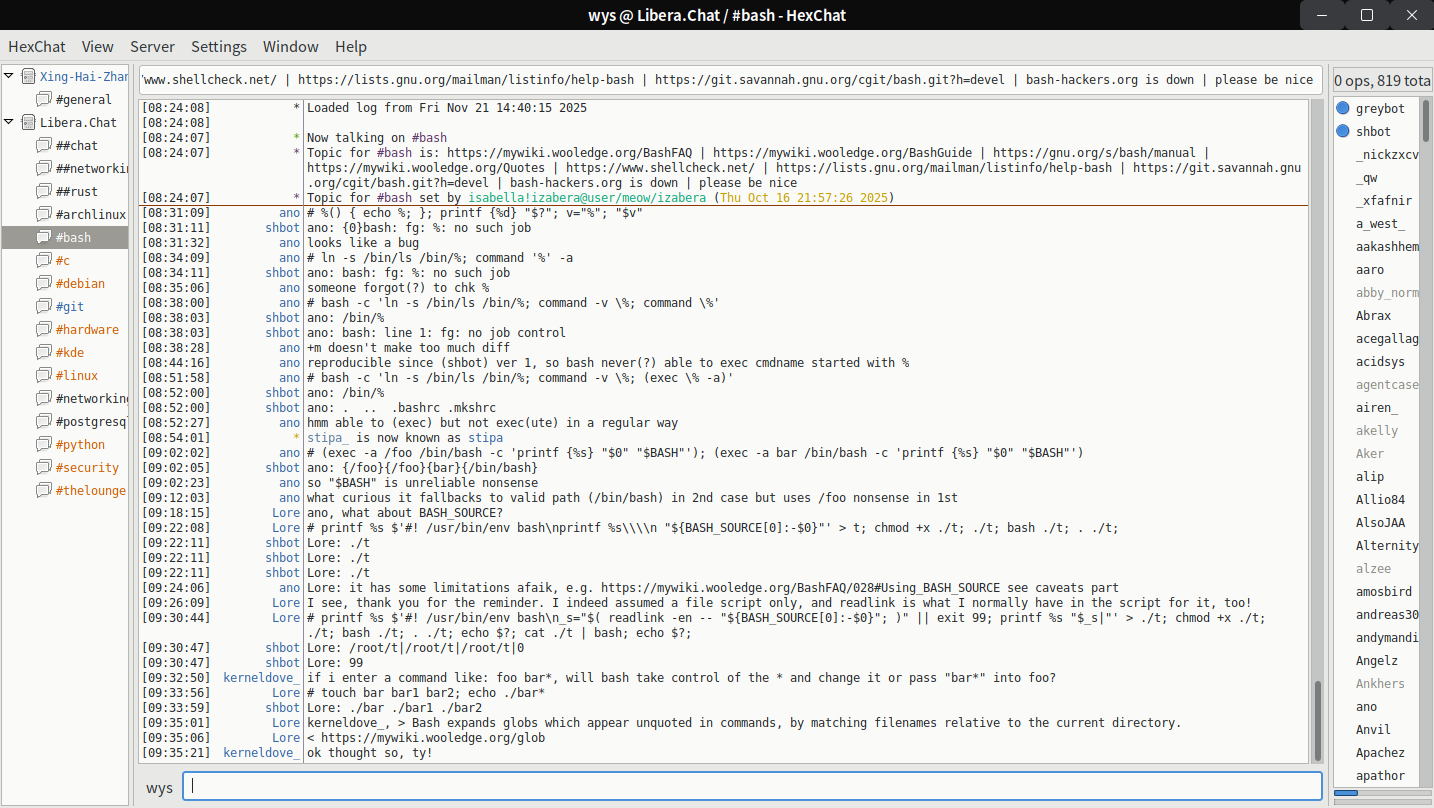Open the Server menu
Viewport: 1434px width, 808px height.
click(x=152, y=46)
